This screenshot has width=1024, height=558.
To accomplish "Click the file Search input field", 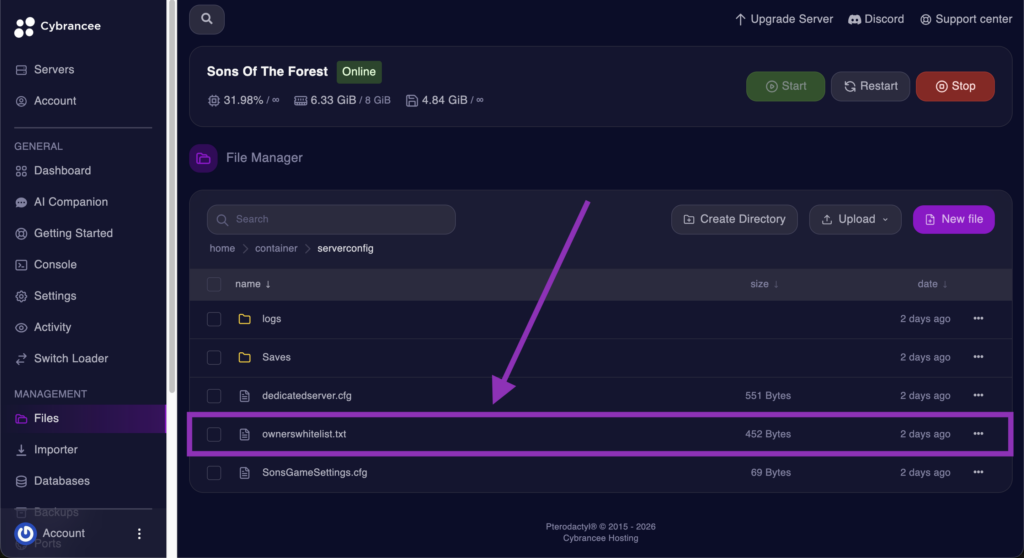I will [340, 219].
